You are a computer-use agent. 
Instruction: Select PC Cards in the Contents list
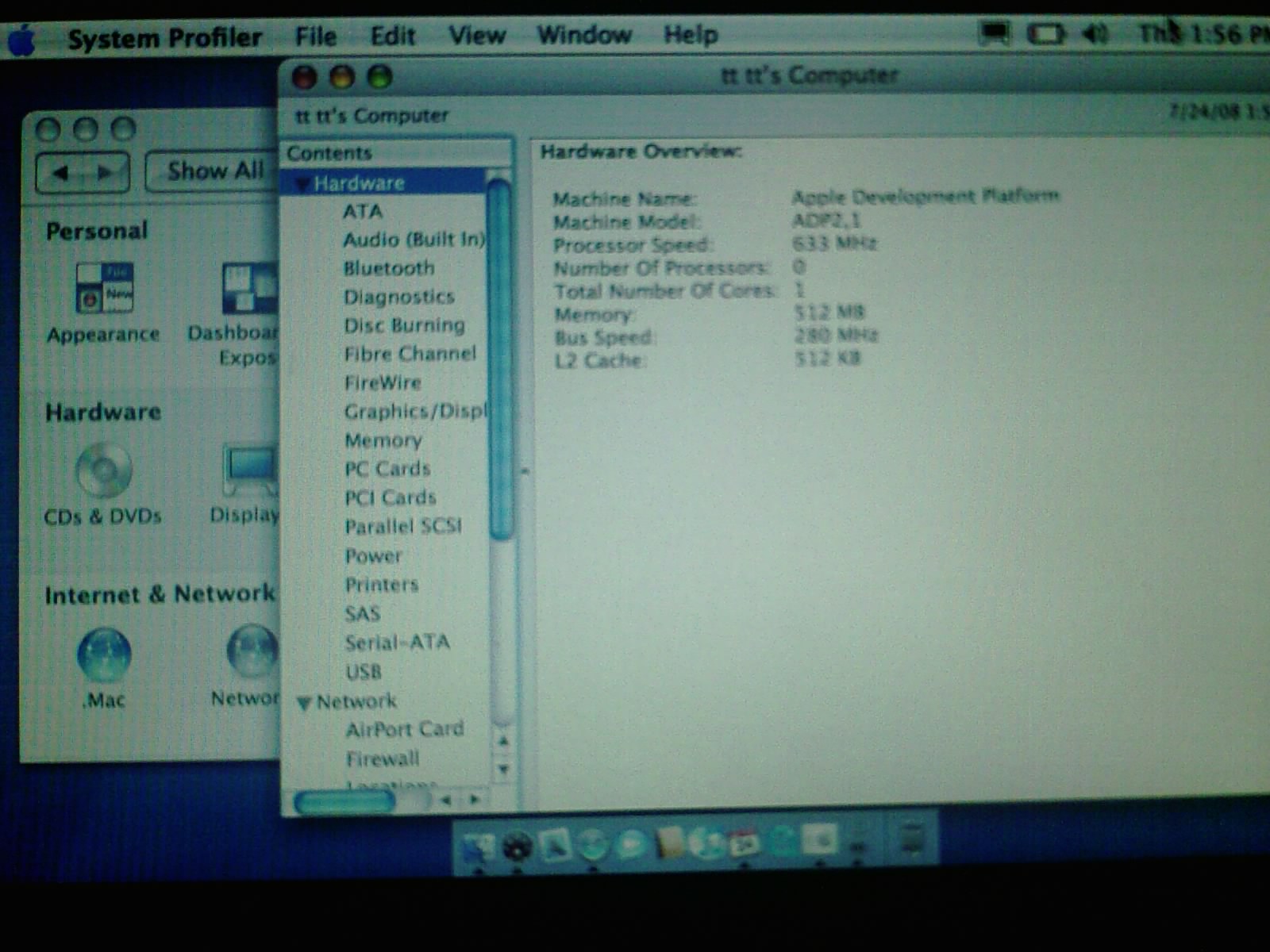click(387, 469)
